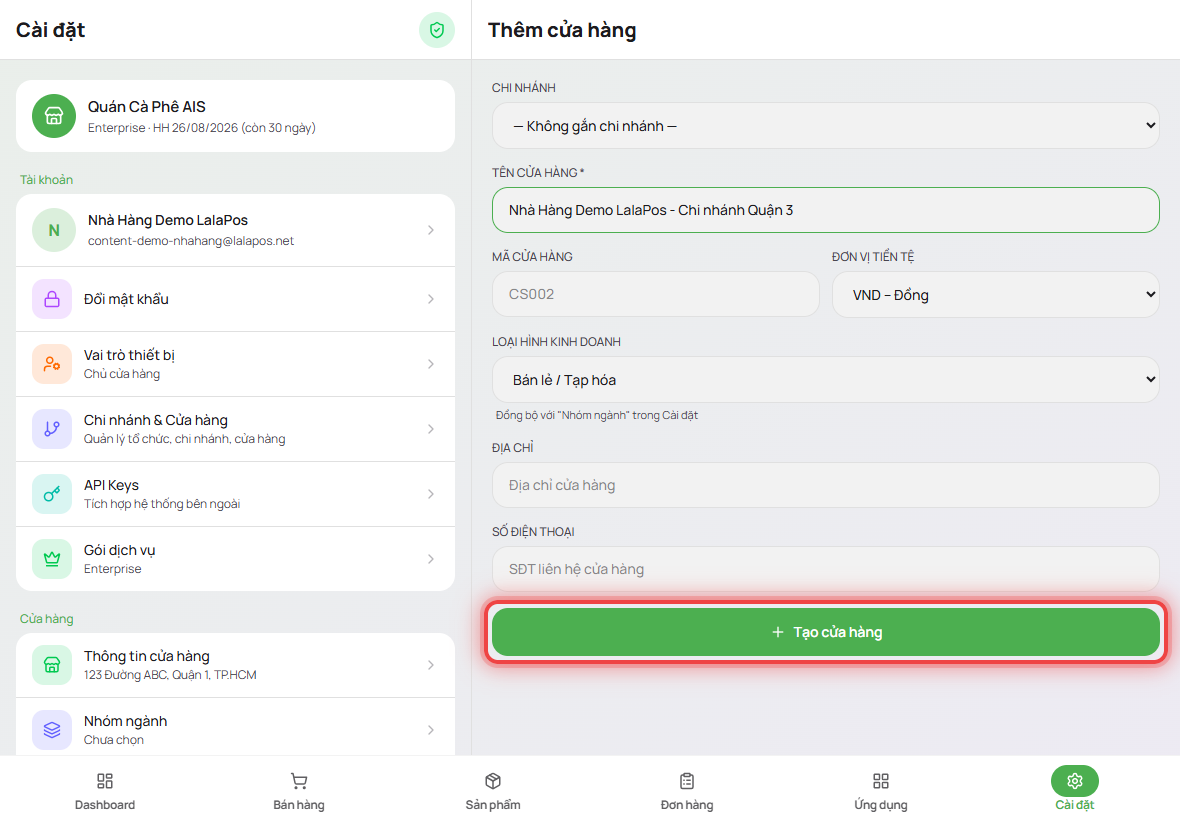Focus the Số điện thoại input field
Viewport: 1180px width, 820px height.
826,569
